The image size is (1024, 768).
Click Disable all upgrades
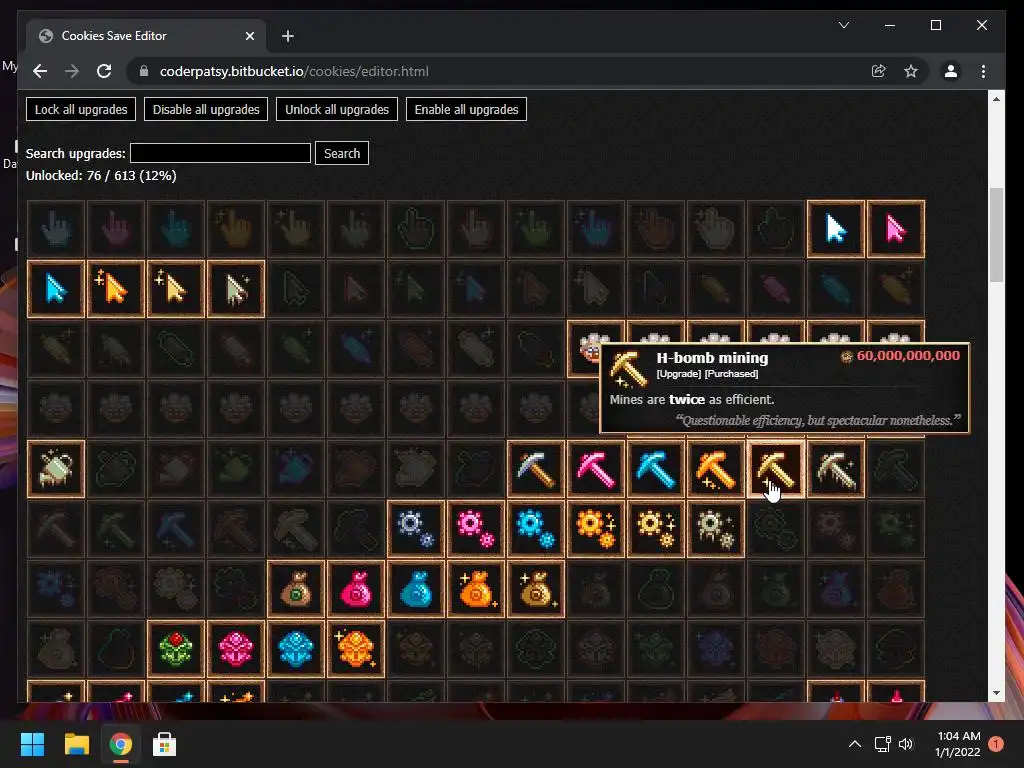click(206, 109)
